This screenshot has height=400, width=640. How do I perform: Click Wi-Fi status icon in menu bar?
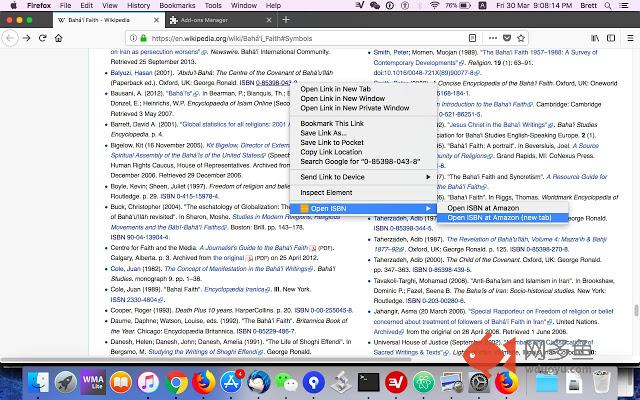(x=434, y=6)
